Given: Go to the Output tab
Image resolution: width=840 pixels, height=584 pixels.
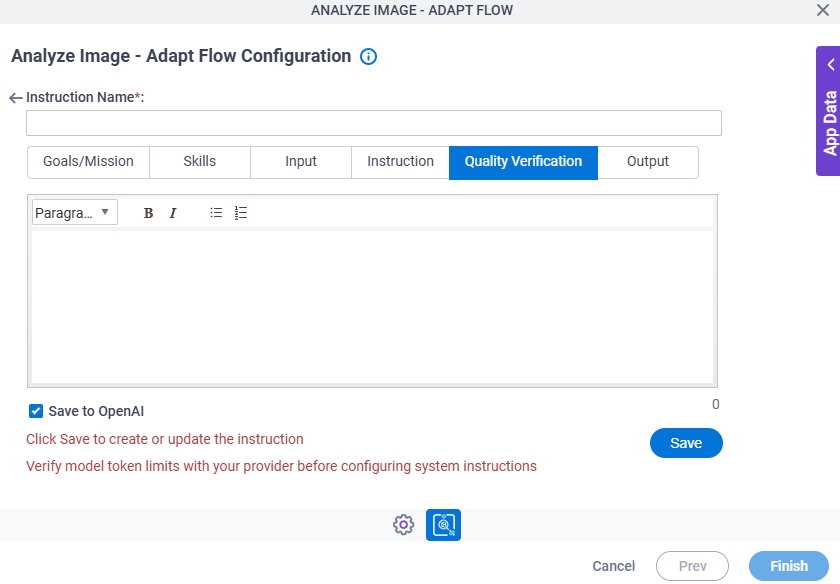Looking at the screenshot, I should 648,161.
